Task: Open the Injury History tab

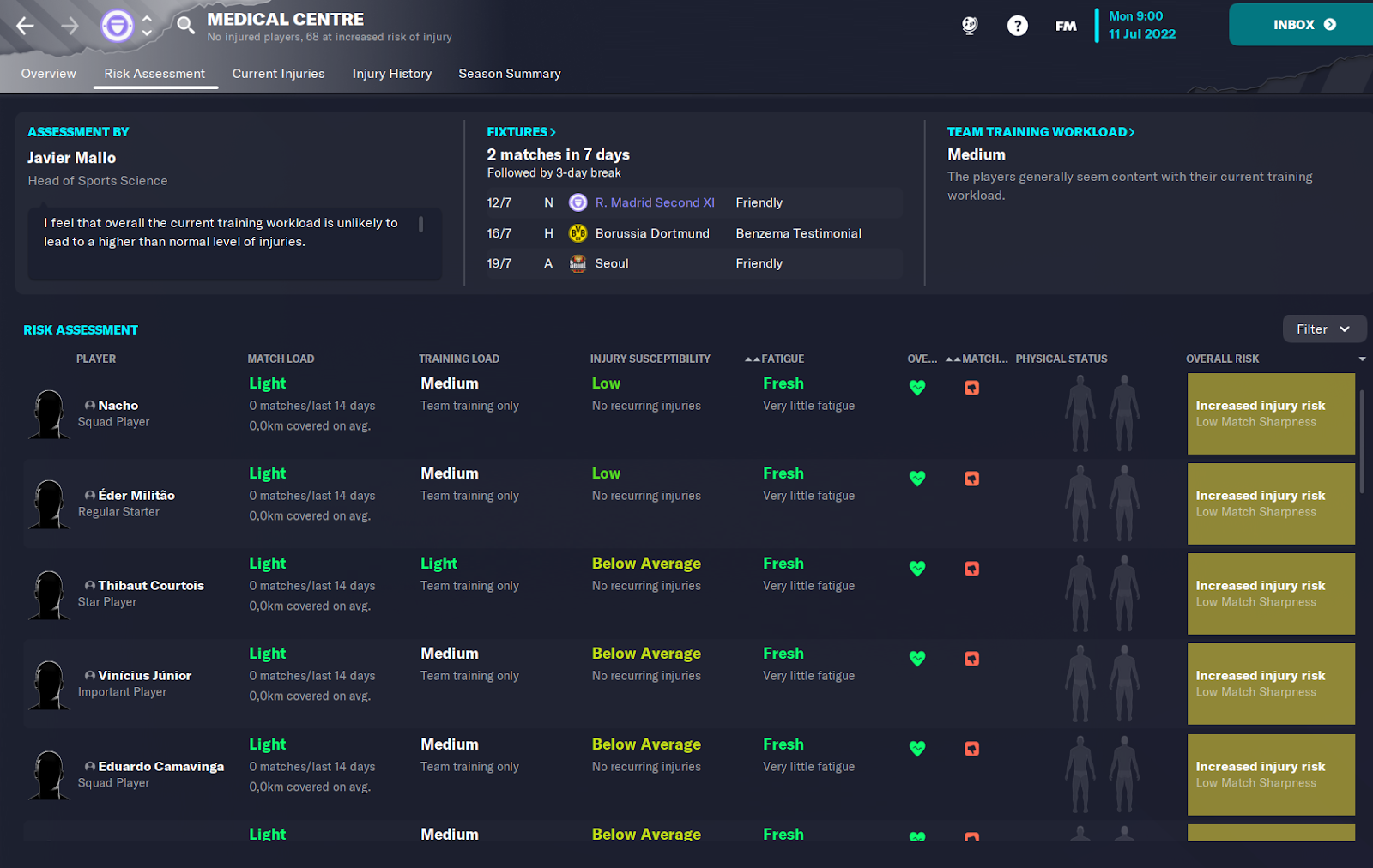Action: point(392,74)
